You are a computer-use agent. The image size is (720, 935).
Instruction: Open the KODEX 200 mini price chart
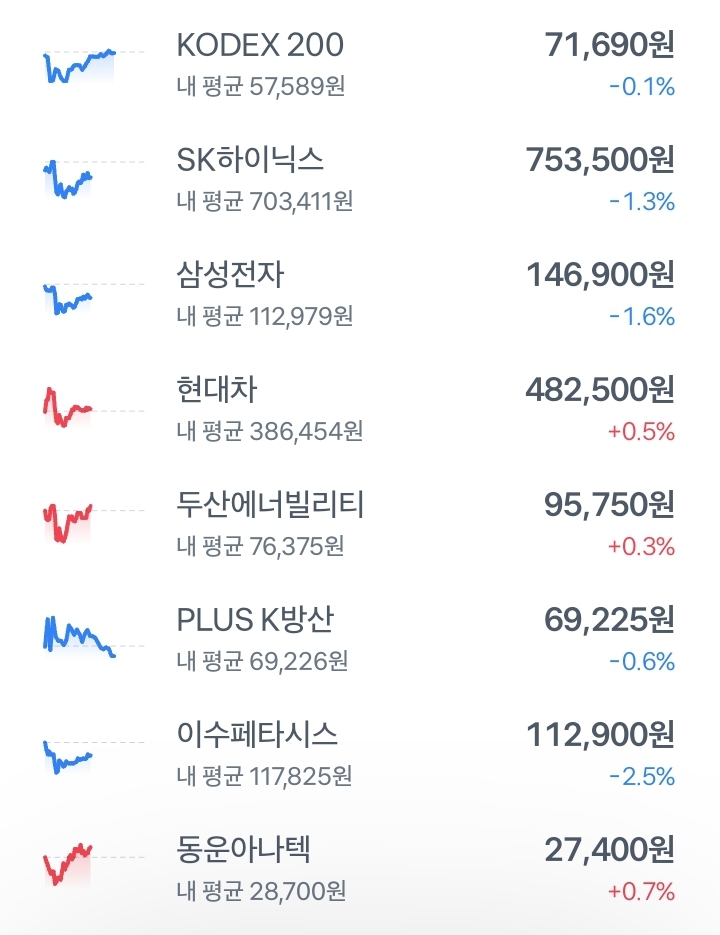tap(93, 66)
